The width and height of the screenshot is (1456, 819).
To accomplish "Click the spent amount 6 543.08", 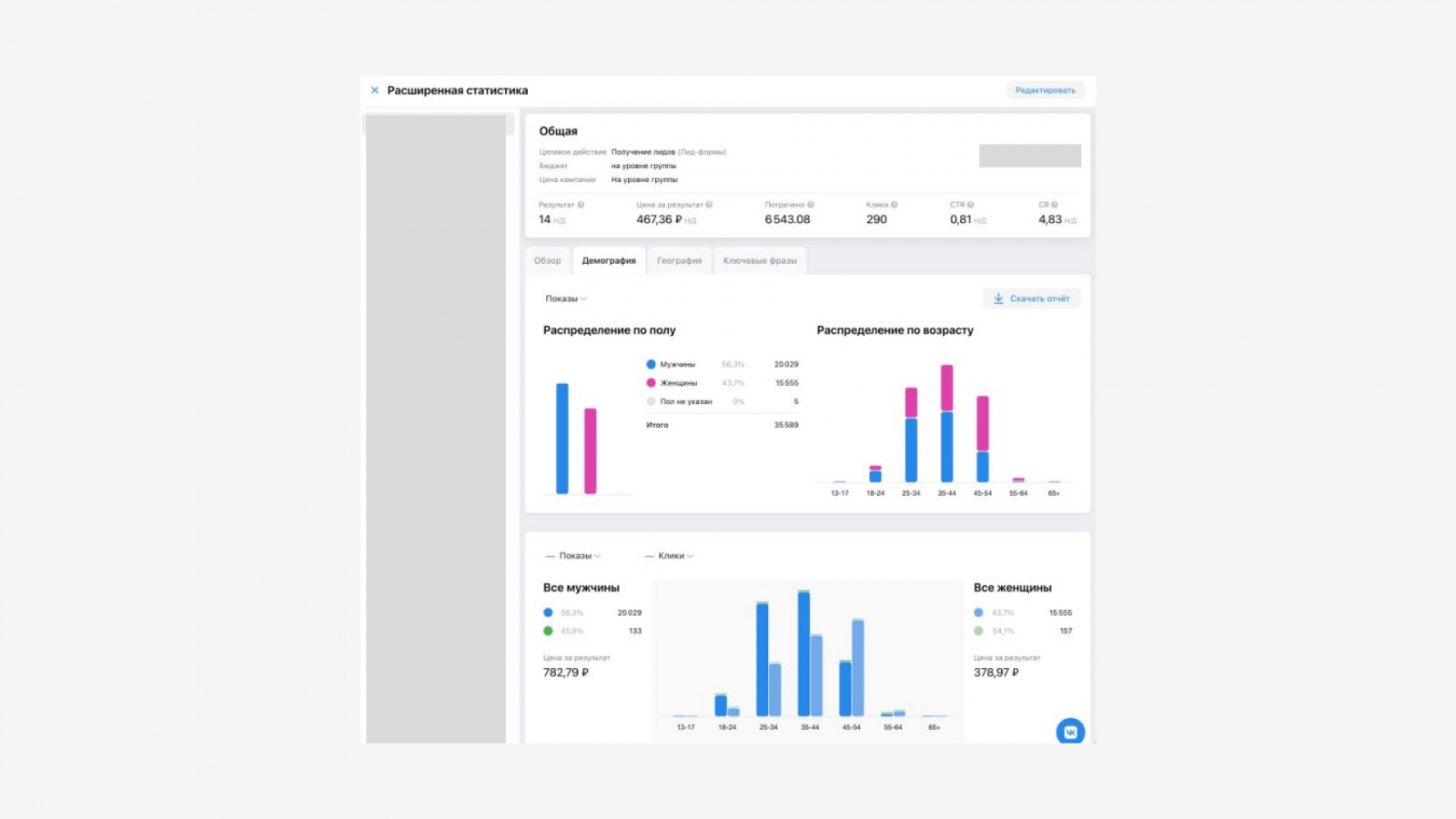I will (787, 219).
